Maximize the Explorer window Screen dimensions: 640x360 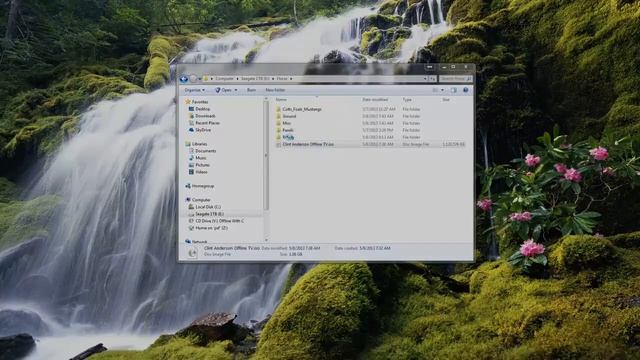[453, 67]
